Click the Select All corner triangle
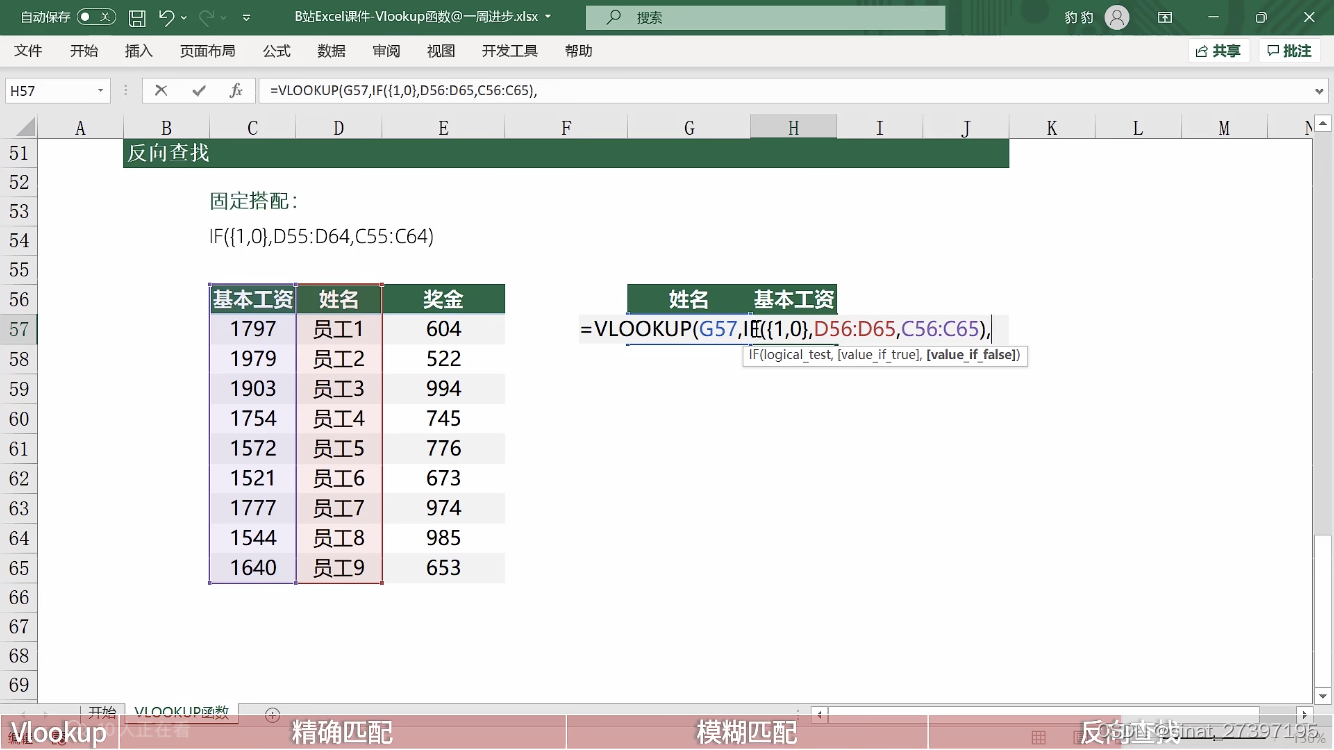 [x=24, y=128]
